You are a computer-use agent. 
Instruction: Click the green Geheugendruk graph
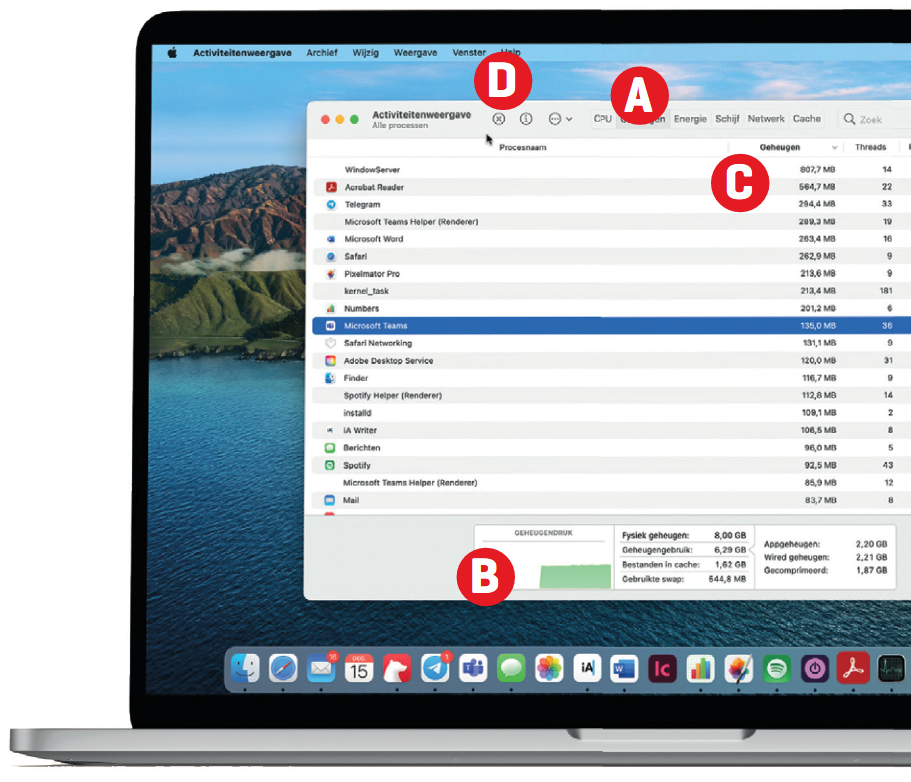[575, 576]
